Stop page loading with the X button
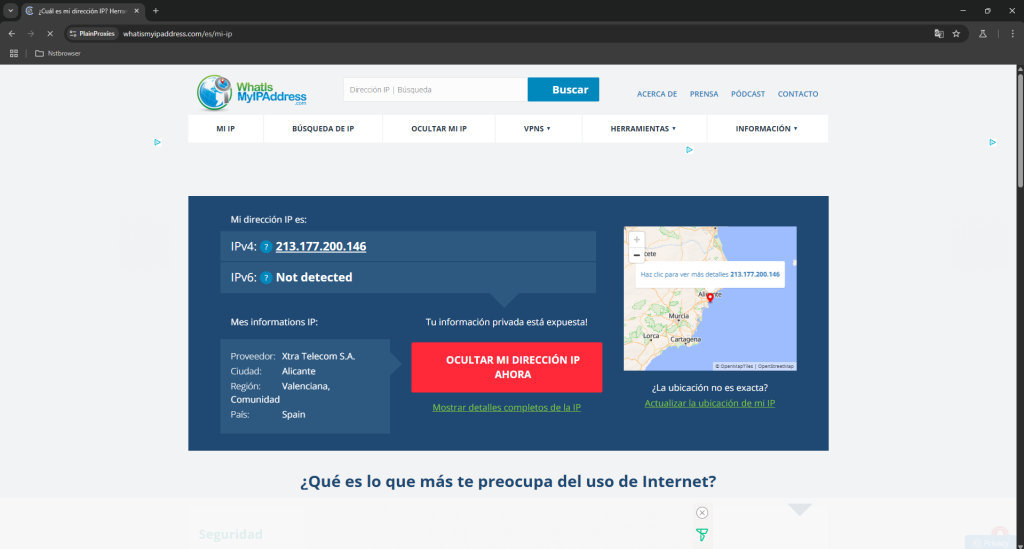This screenshot has height=549, width=1024. click(x=50, y=33)
